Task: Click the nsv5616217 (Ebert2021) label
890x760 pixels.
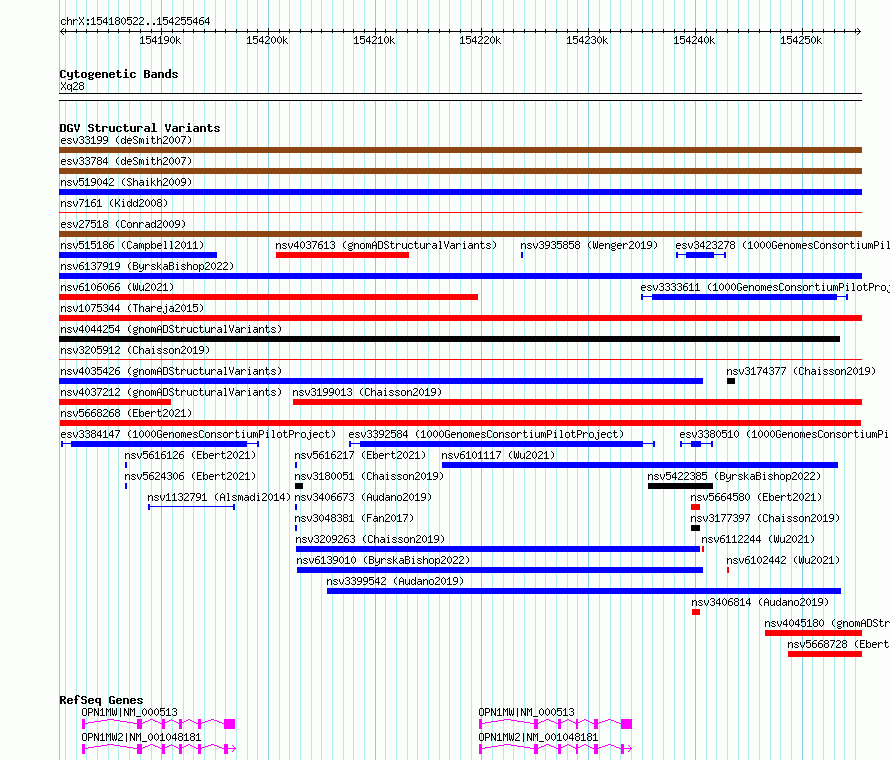Action: click(360, 455)
